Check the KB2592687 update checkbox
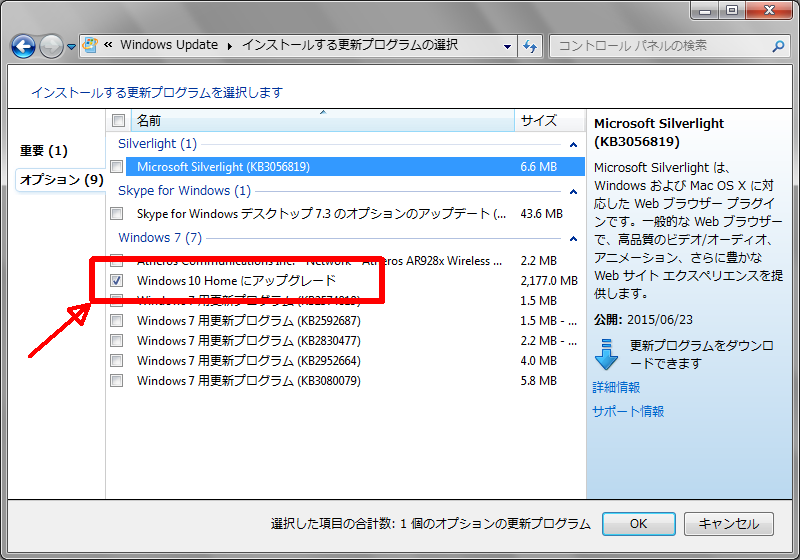800x560 pixels. (x=116, y=321)
